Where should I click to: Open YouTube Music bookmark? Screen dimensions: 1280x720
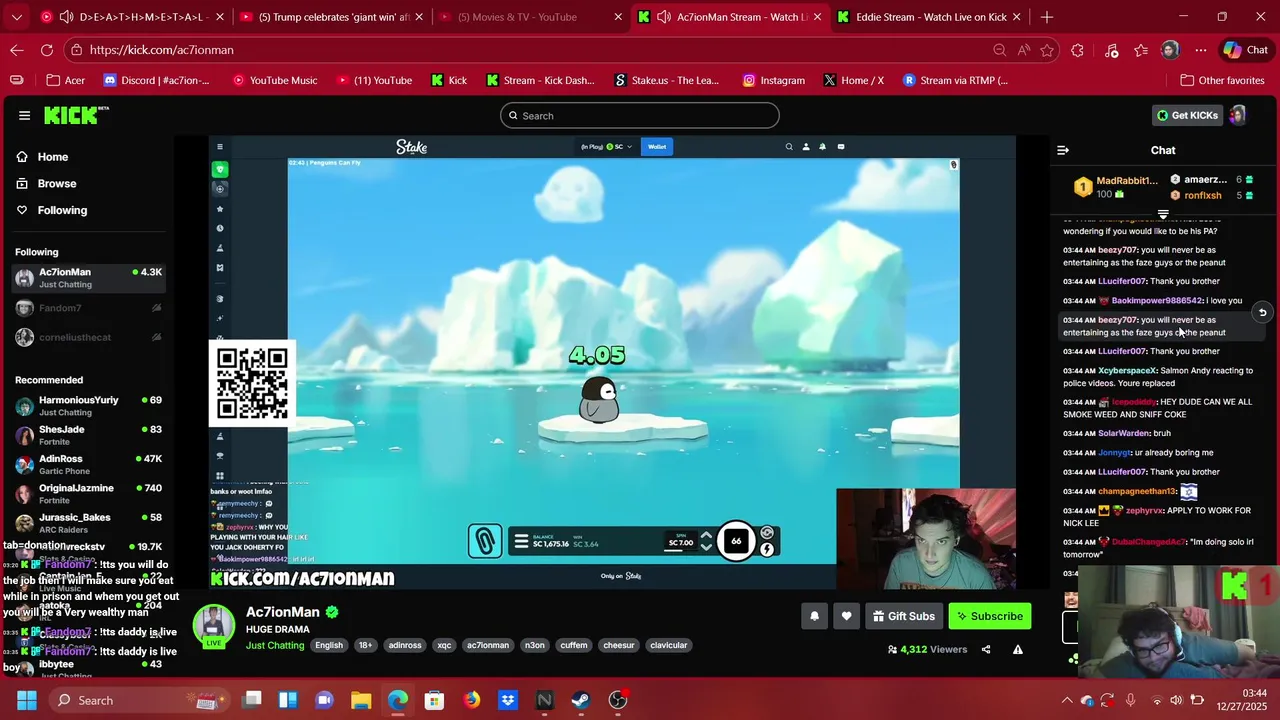click(x=274, y=80)
